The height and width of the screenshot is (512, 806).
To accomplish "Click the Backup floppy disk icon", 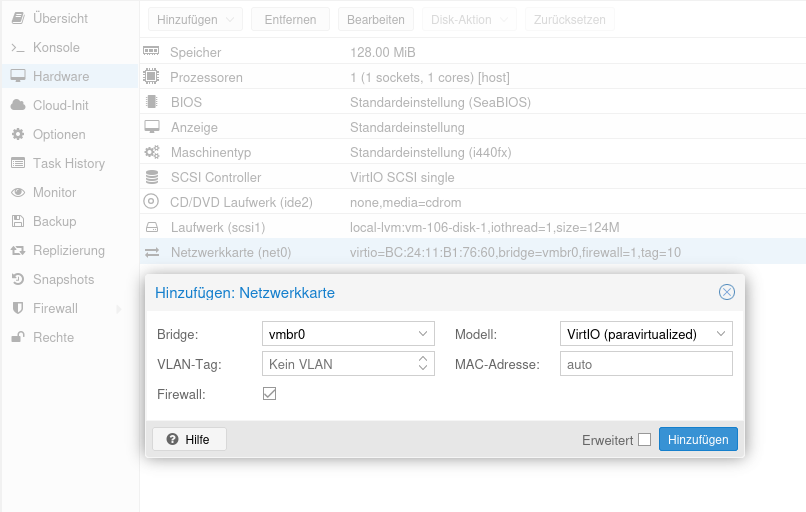I will click(x=17, y=221).
